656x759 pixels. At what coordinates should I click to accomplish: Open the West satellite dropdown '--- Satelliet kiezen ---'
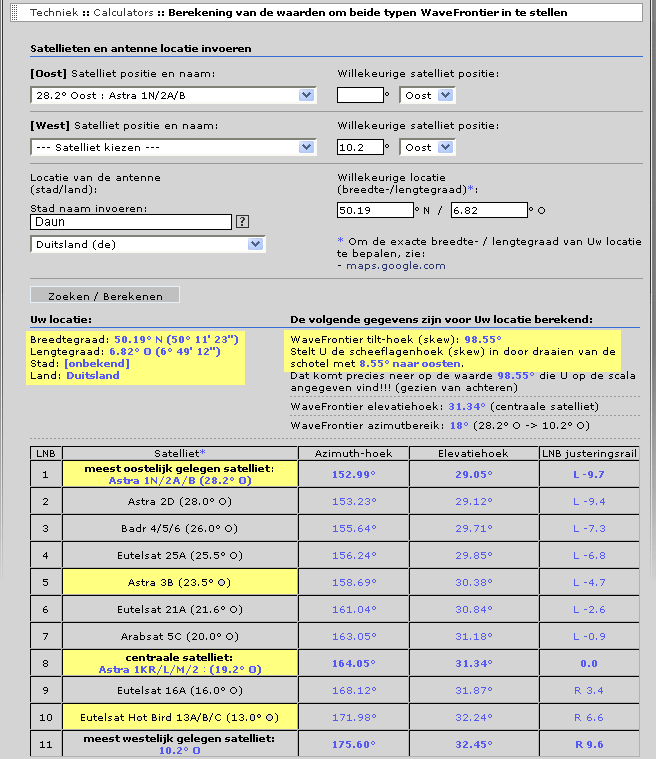[173, 147]
